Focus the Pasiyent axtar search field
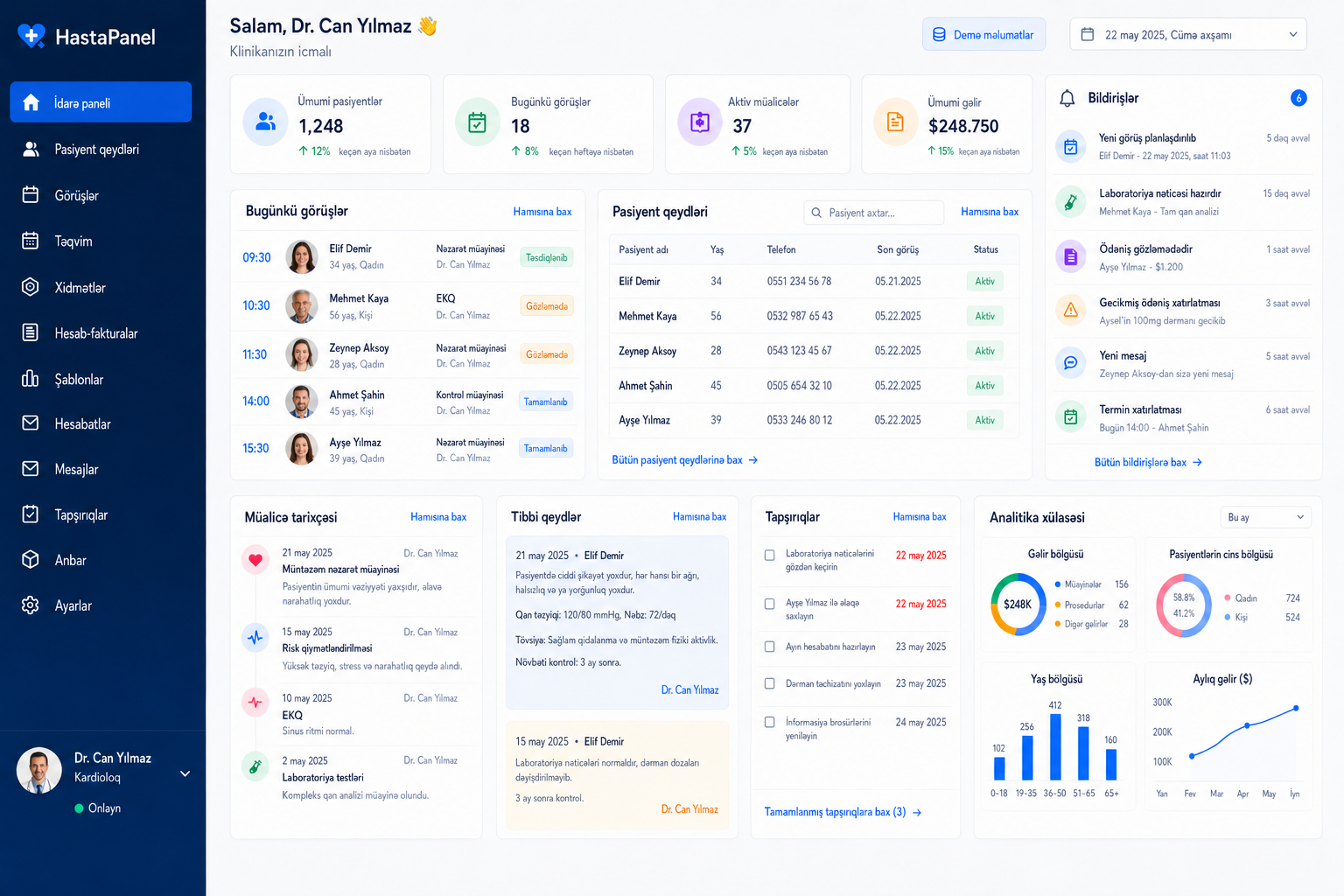 [x=873, y=213]
